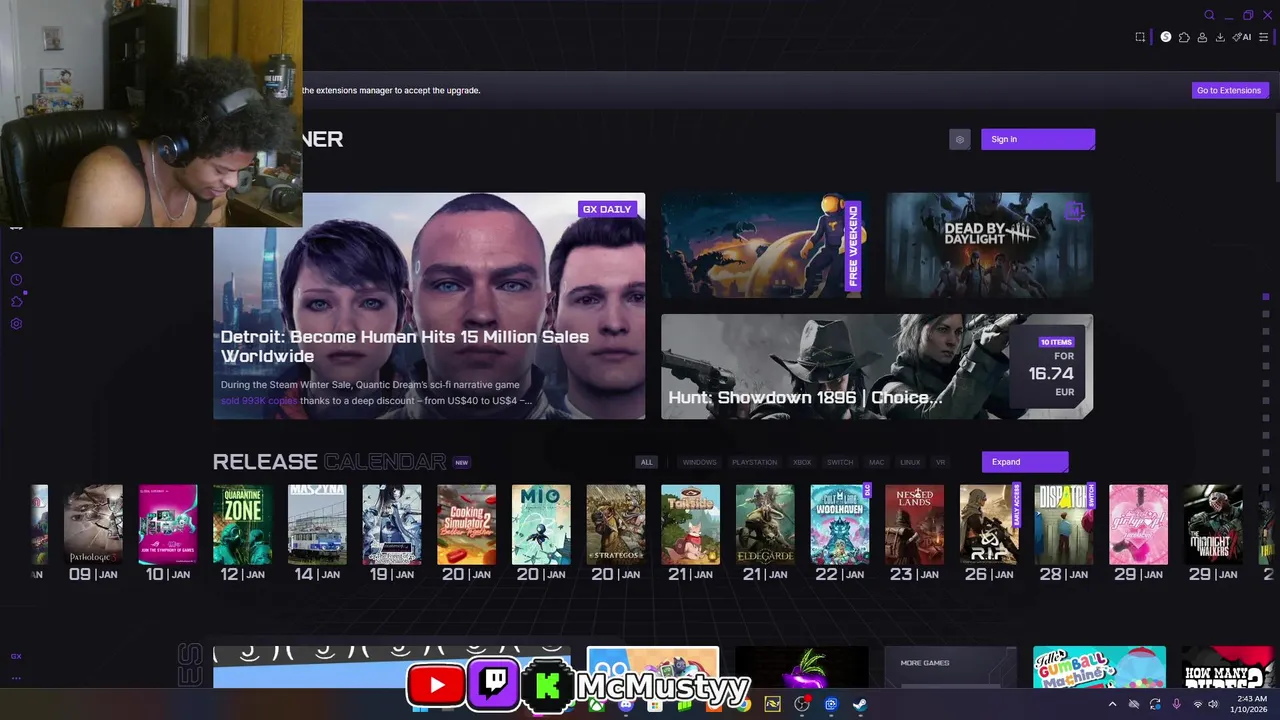Open the three-dot sidebar more menu
The image size is (1280, 720).
(16, 678)
